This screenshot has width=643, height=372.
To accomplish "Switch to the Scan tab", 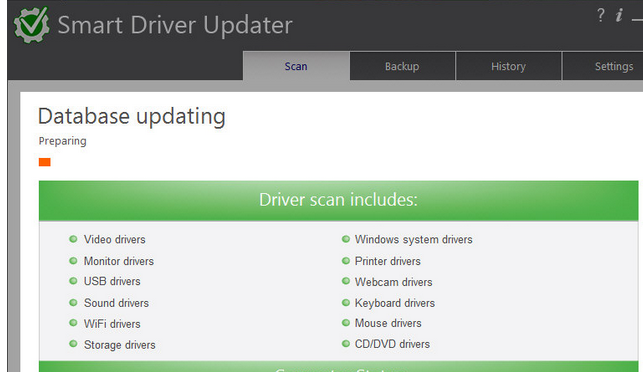I will click(296, 66).
